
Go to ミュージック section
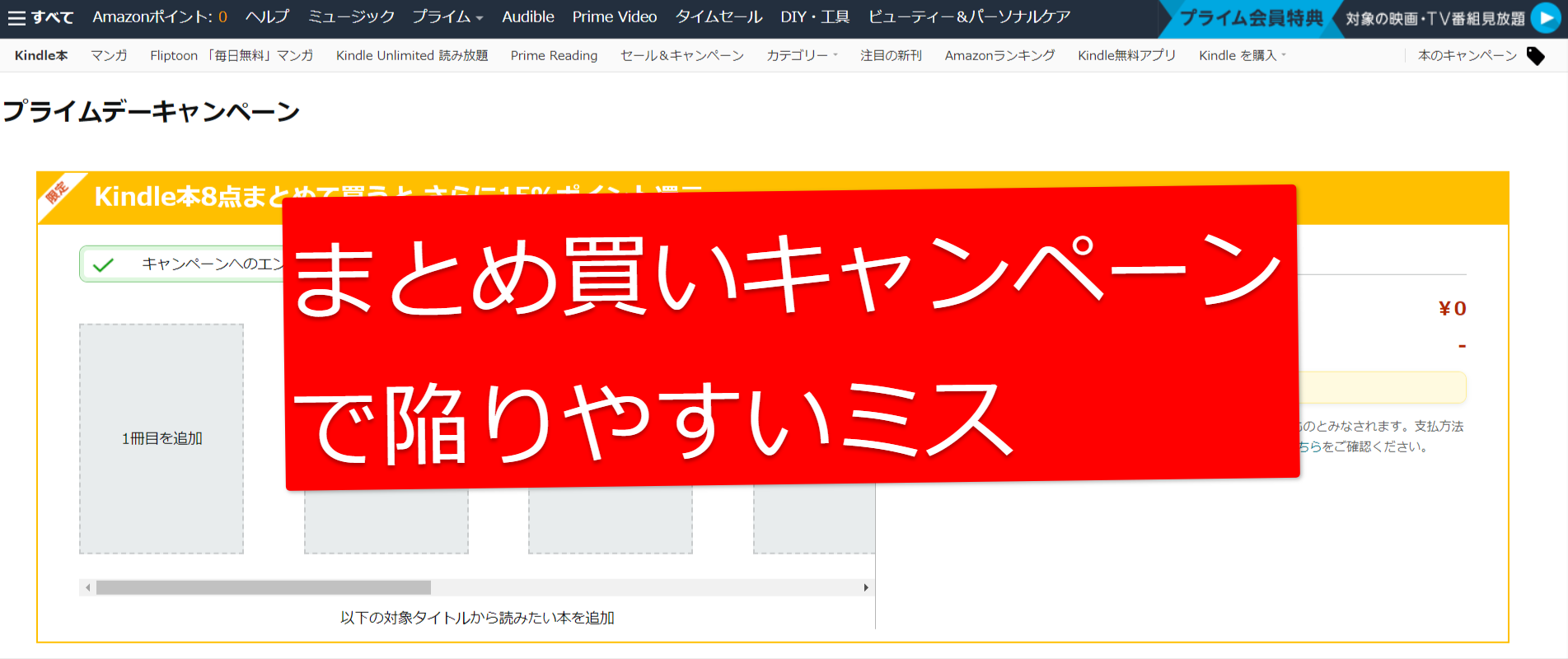(351, 16)
